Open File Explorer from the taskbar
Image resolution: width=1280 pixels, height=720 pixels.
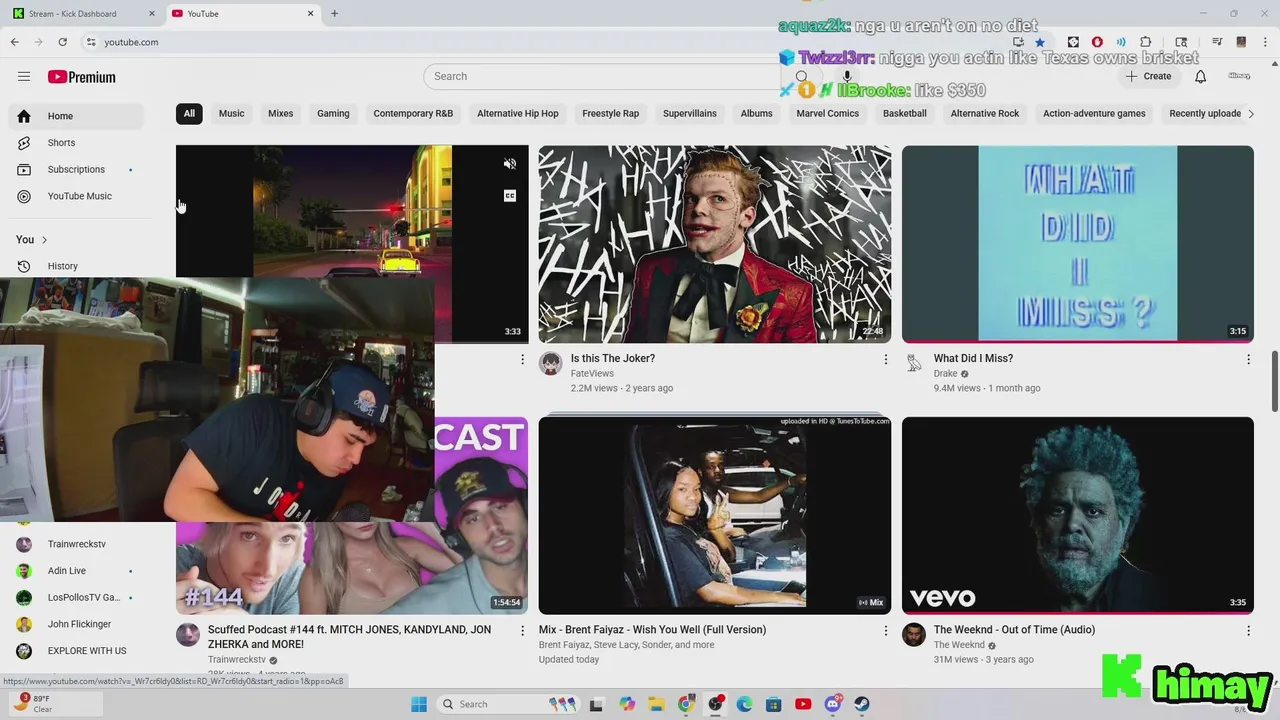655,704
